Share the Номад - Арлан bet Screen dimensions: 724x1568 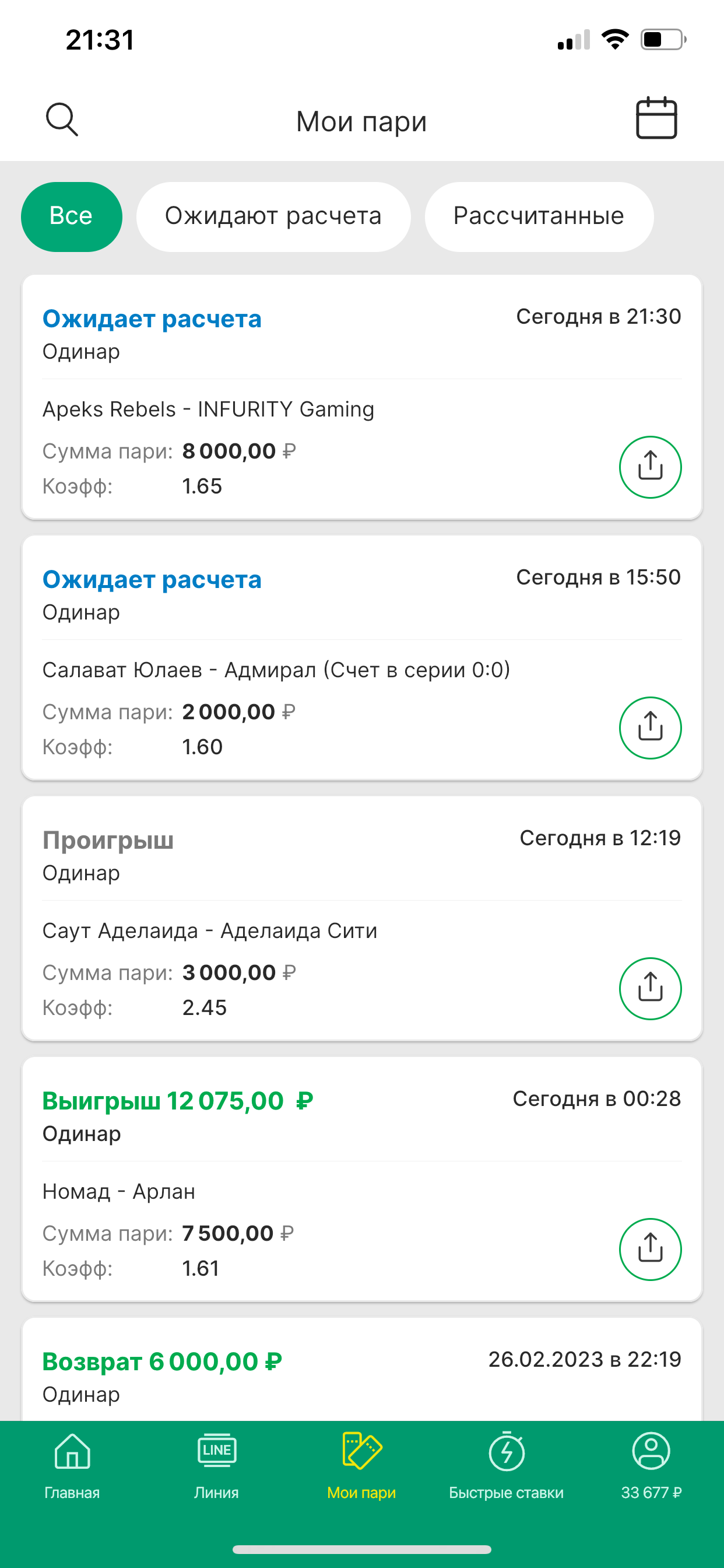(650, 1249)
